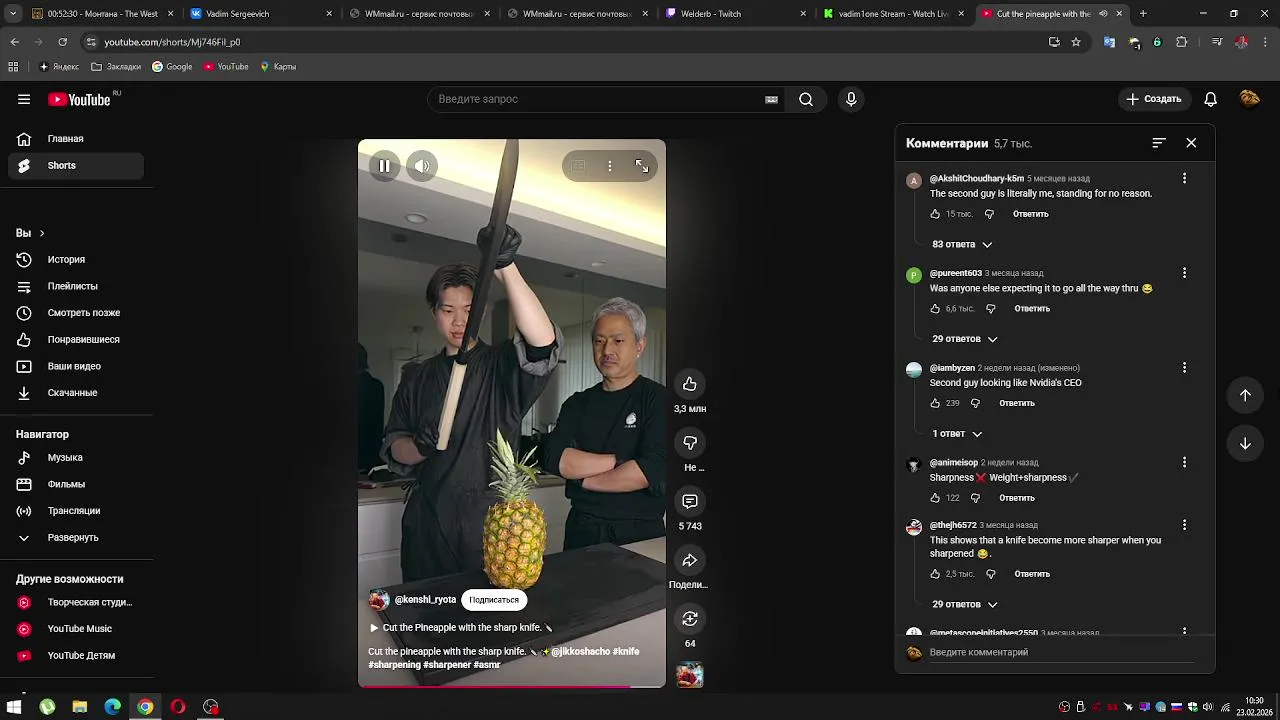Like iambyzen's comment with 239 likes
This screenshot has height=720, width=1280.
coord(935,403)
